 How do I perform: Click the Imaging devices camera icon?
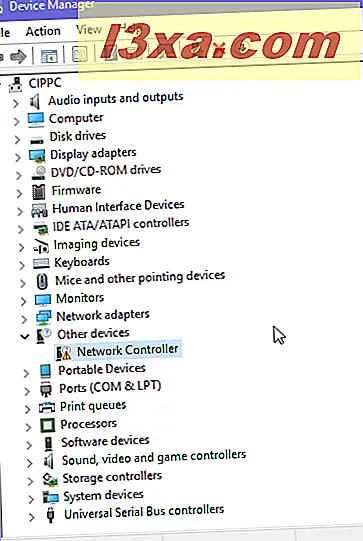pos(41,246)
